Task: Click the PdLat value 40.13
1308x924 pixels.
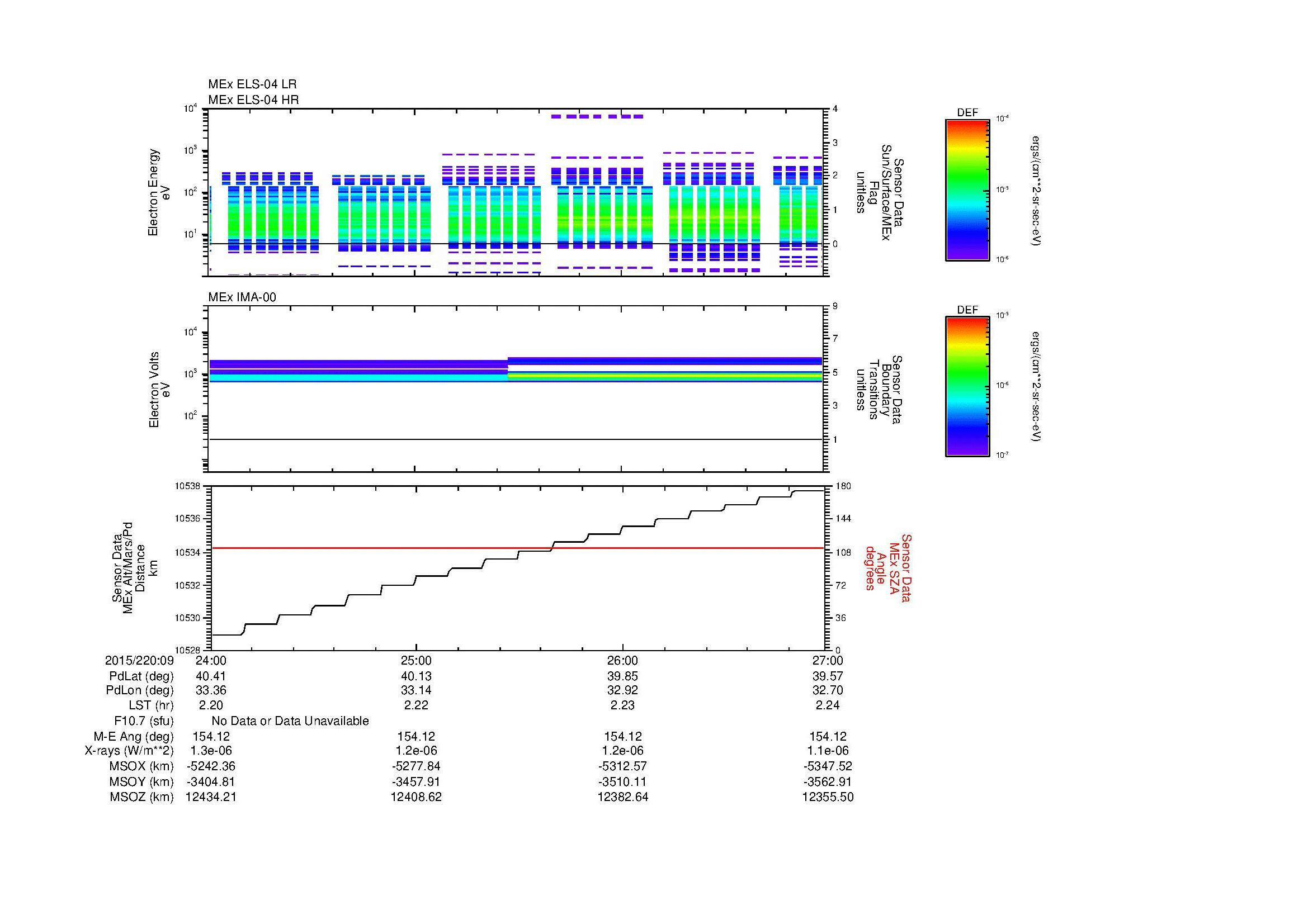Action: tap(417, 676)
